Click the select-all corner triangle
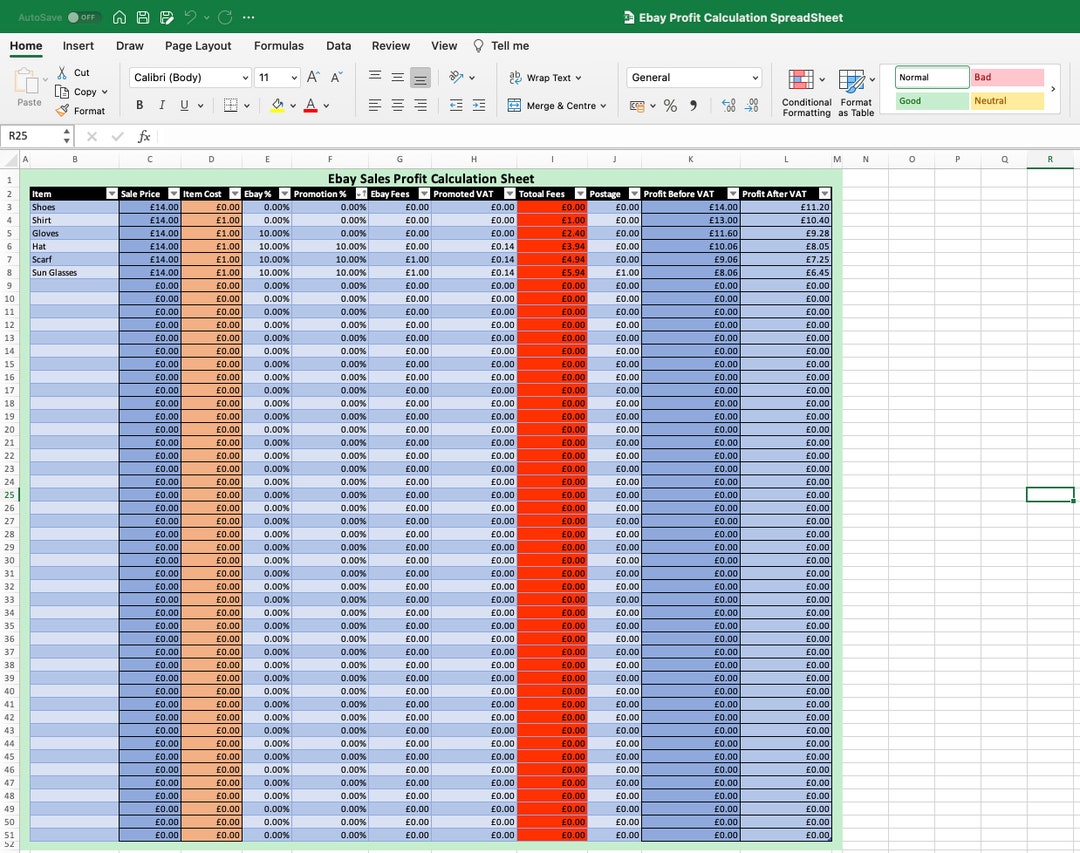1080x853 pixels. [10, 161]
